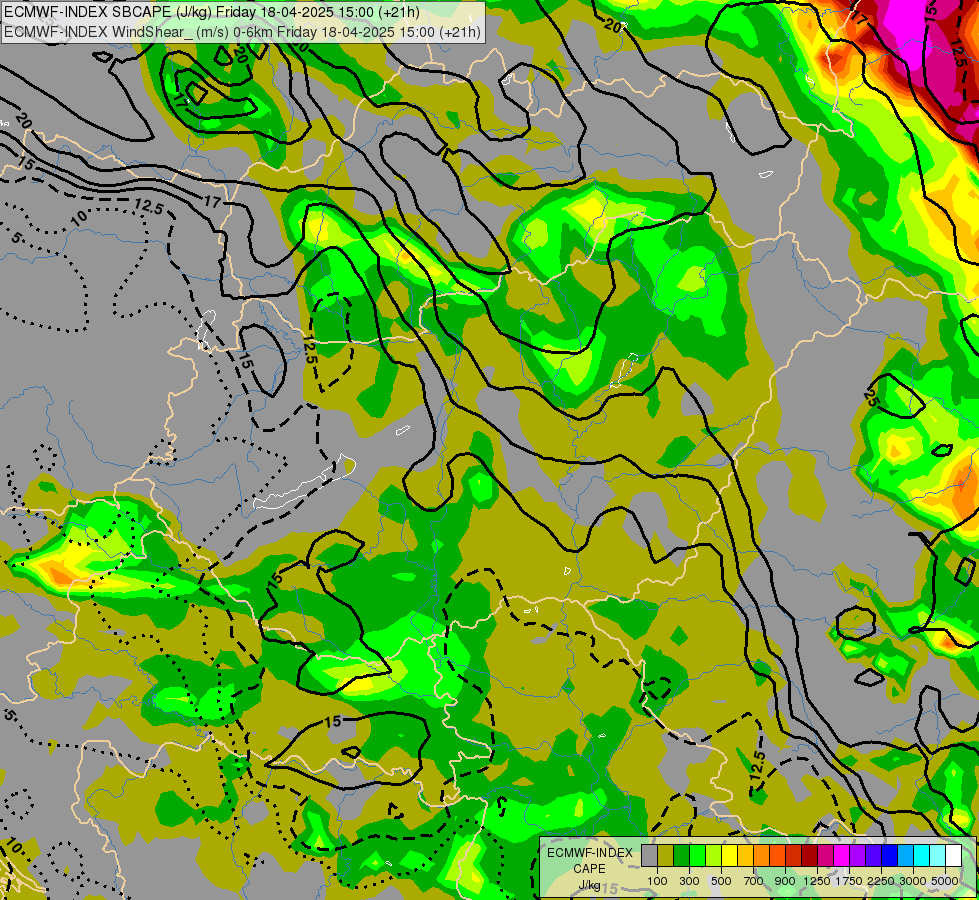Click the 5000 legend scale value
Image resolution: width=979 pixels, height=900 pixels.
[945, 881]
